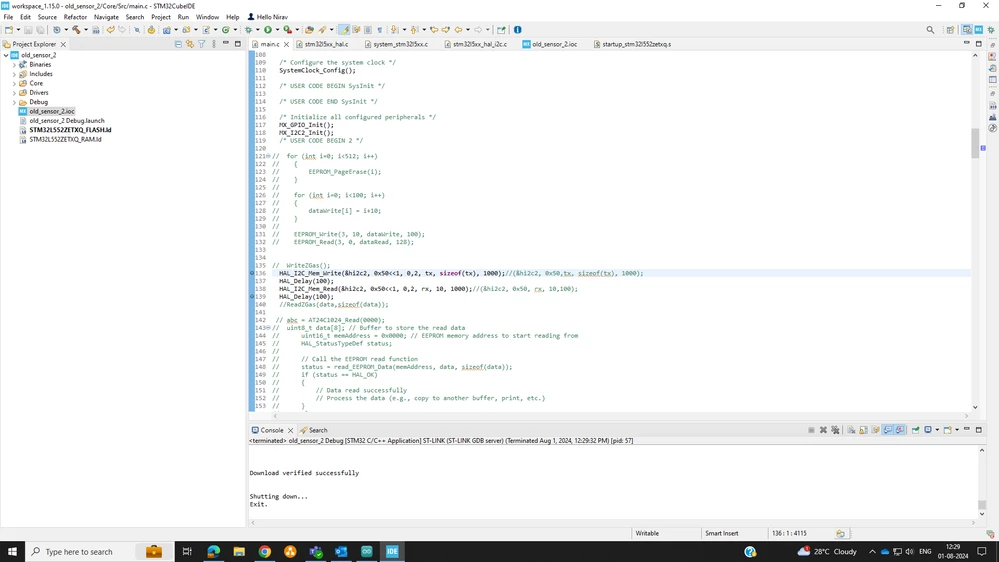
Task: Click the editor vertical scrollbar thumb
Action: pyautogui.click(x=975, y=143)
